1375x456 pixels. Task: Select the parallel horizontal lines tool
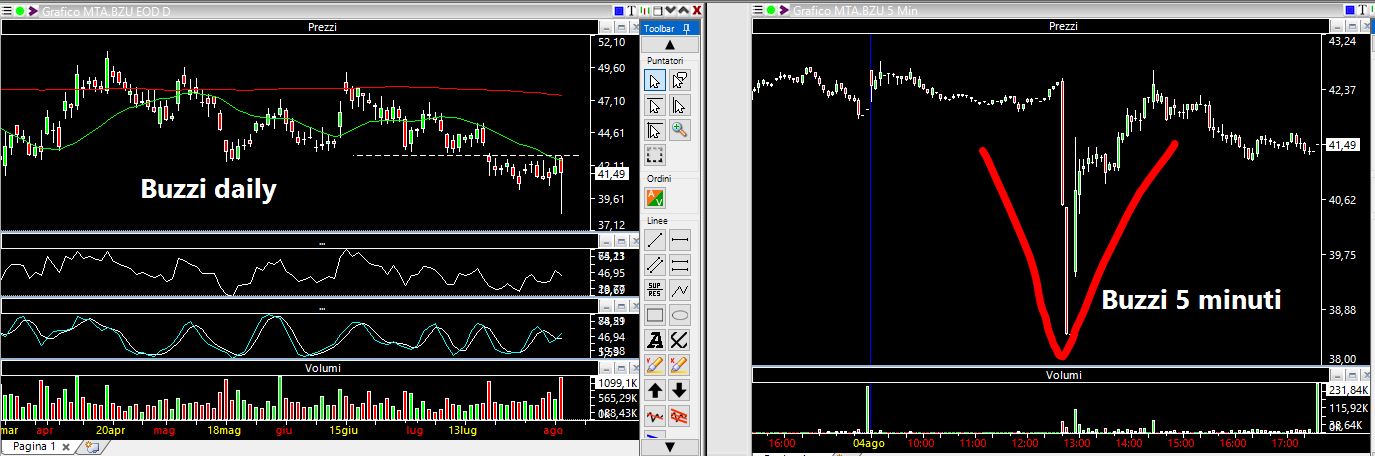(x=680, y=265)
